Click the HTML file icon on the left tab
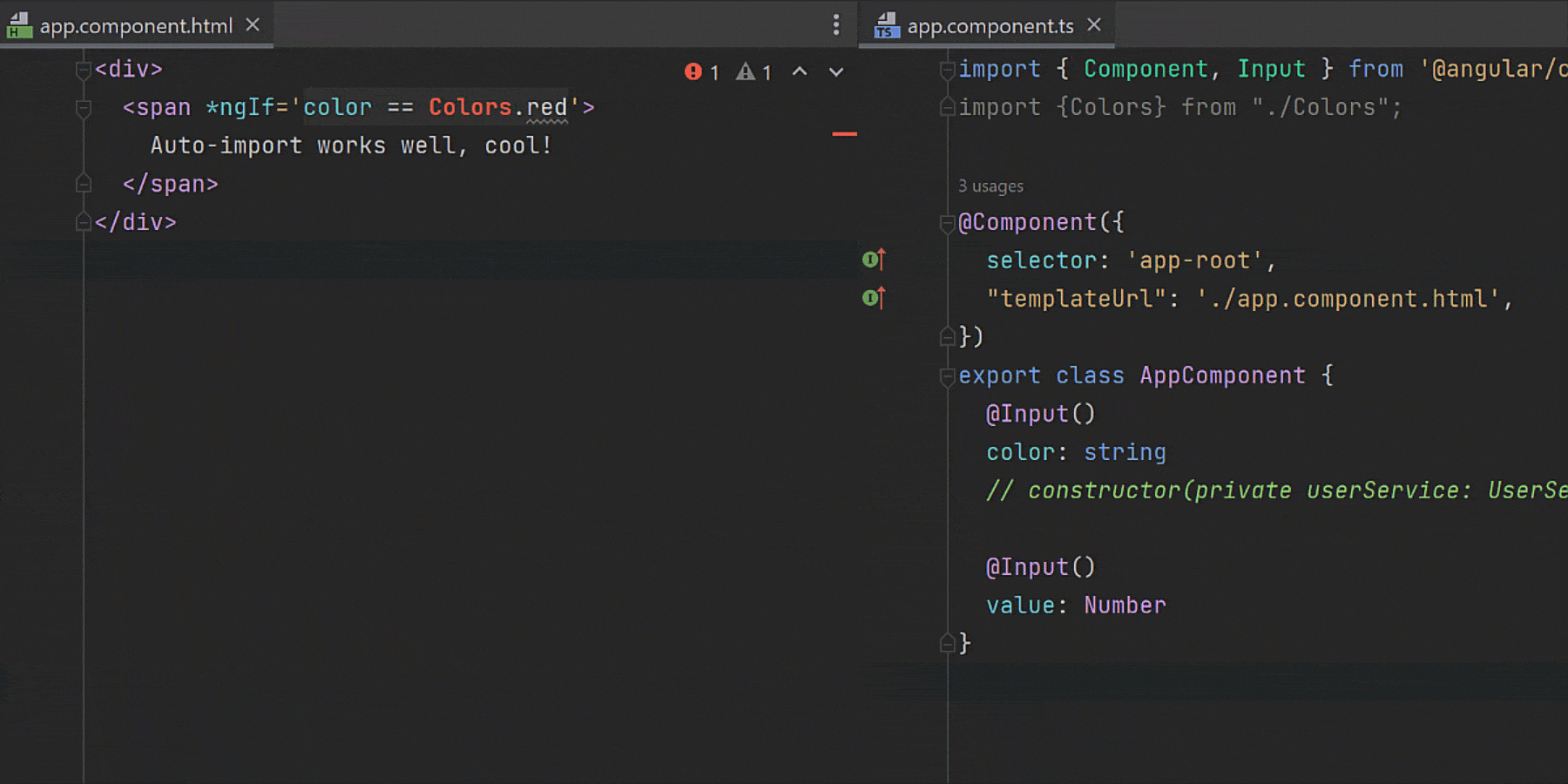The width and height of the screenshot is (1568, 784). pyautogui.click(x=19, y=26)
